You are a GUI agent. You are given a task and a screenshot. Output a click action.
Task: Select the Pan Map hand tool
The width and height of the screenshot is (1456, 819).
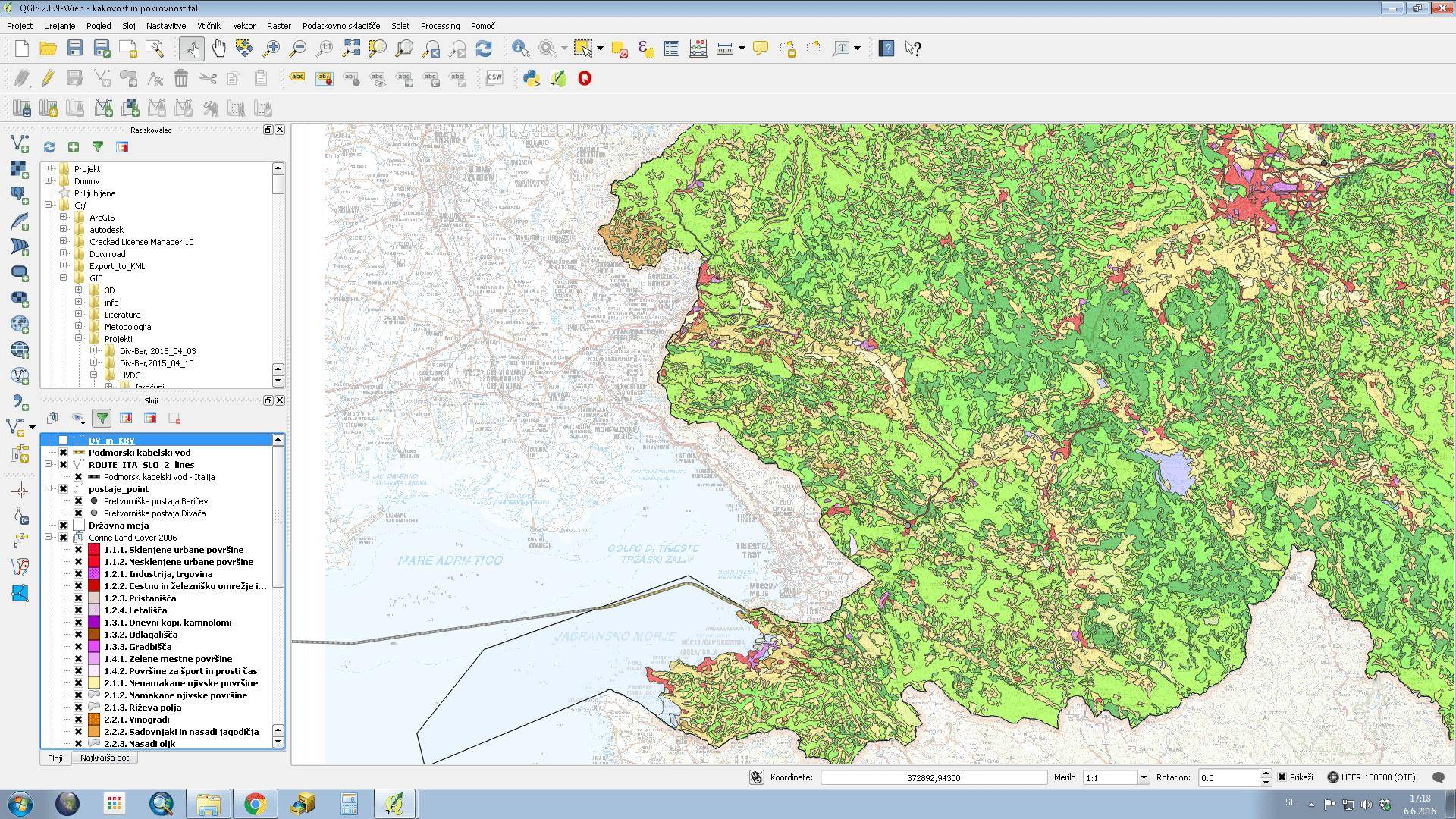click(218, 49)
